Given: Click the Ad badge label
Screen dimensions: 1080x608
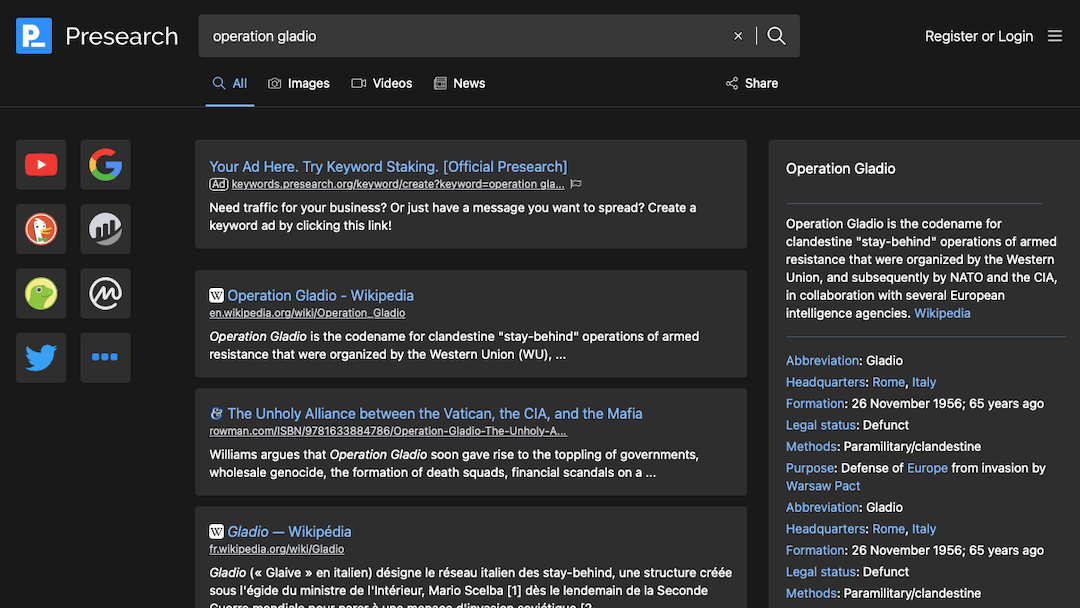Looking at the screenshot, I should [218, 184].
